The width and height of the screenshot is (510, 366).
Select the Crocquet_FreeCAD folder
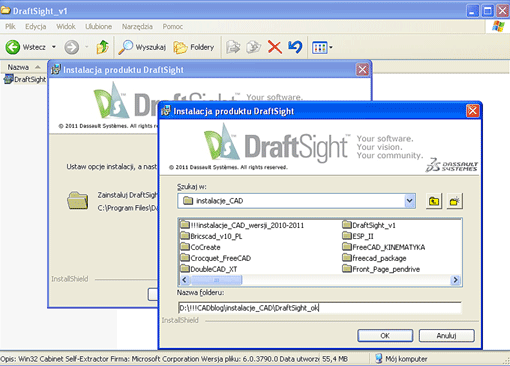pos(215,258)
